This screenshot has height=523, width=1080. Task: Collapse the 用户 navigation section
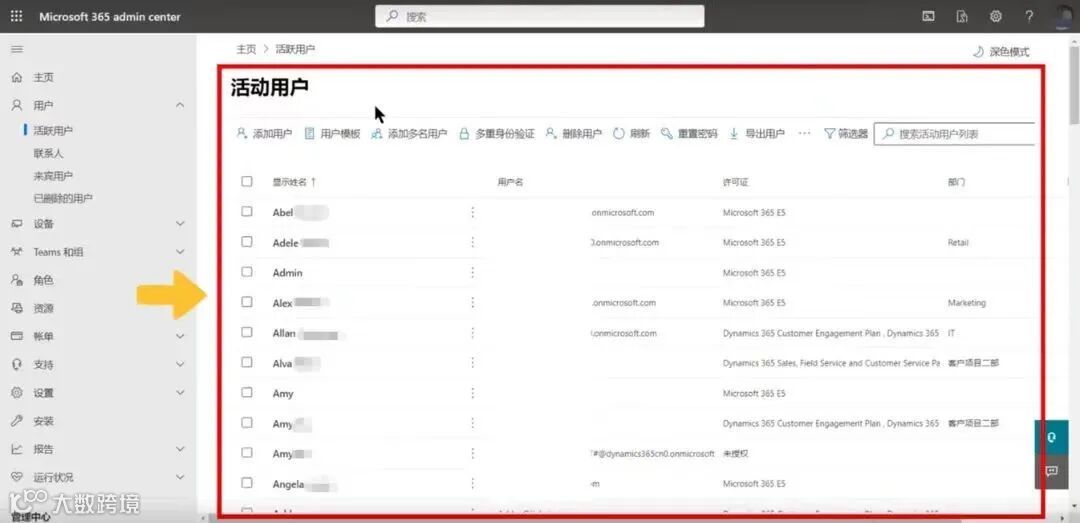[180, 105]
